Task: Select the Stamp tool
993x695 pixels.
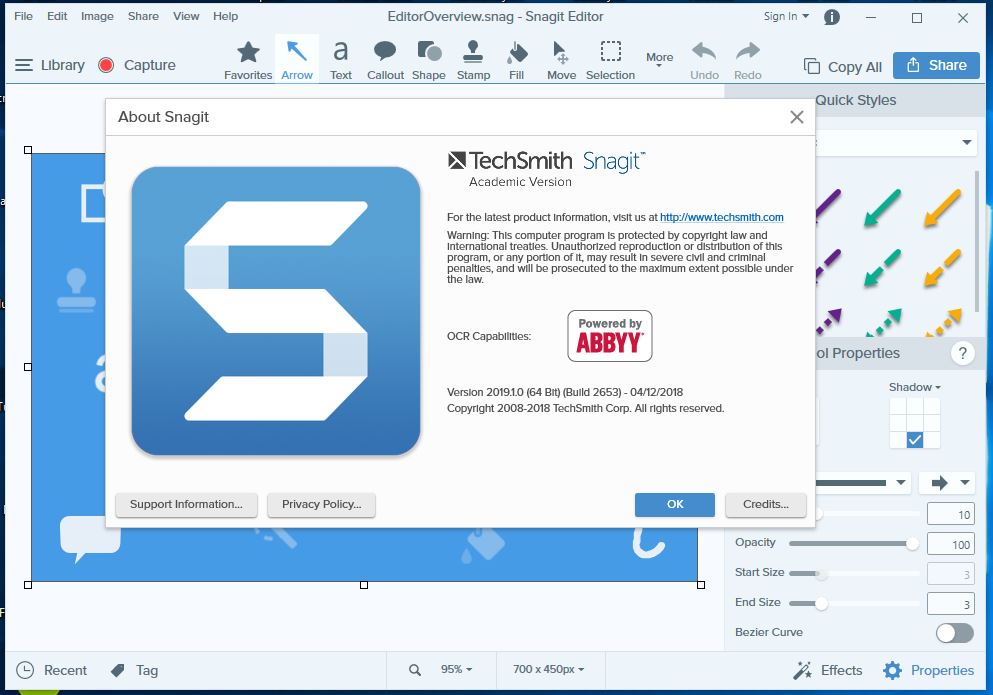Action: (x=473, y=60)
